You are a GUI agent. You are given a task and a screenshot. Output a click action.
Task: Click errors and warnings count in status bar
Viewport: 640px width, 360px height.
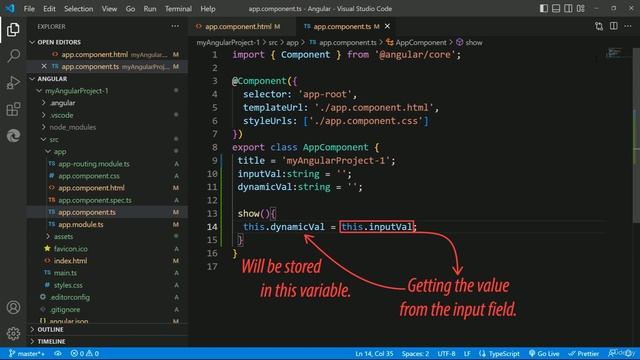[84, 353]
